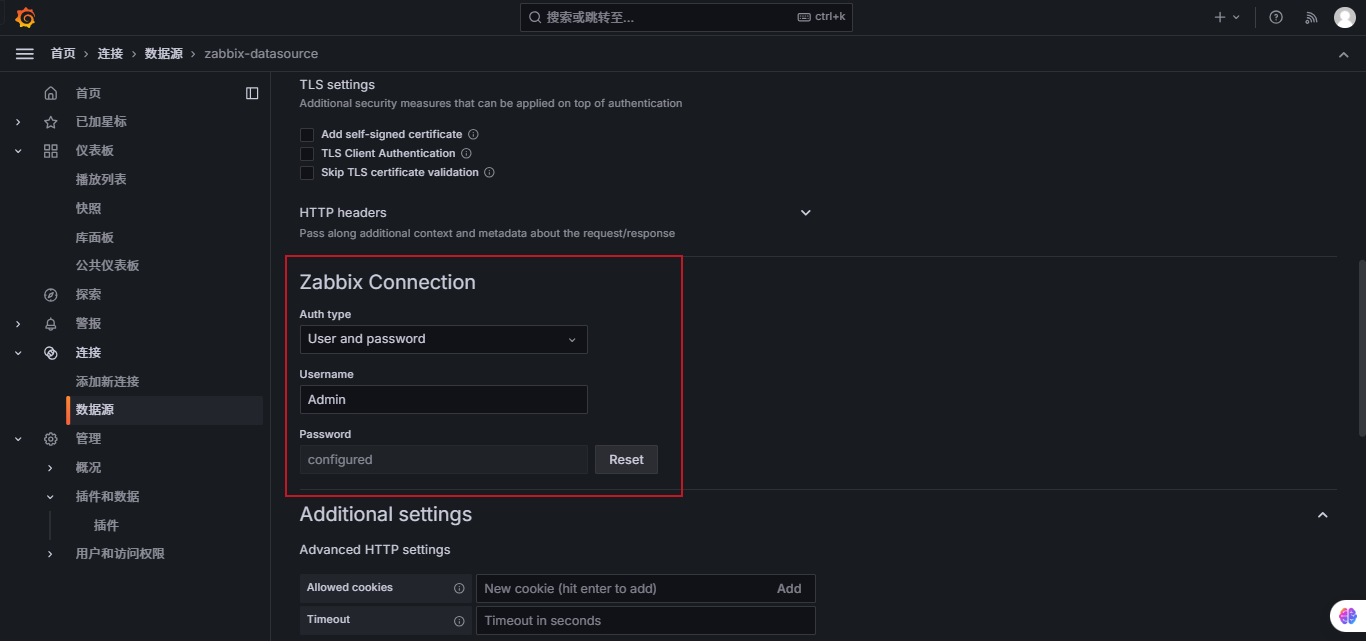Collapse the top bar with chevron up
The image size is (1366, 641).
point(1344,54)
